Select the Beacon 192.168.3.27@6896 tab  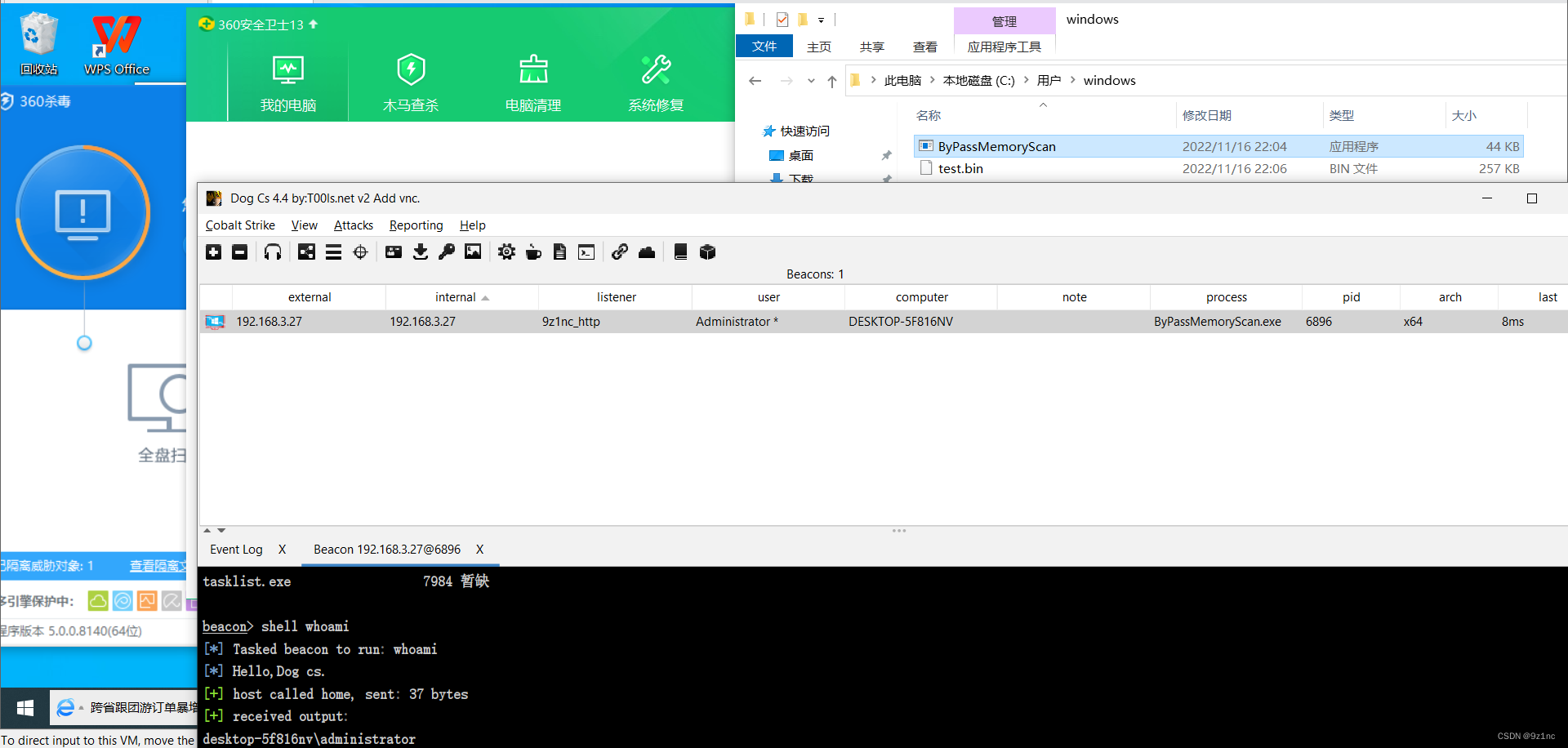[x=387, y=550]
